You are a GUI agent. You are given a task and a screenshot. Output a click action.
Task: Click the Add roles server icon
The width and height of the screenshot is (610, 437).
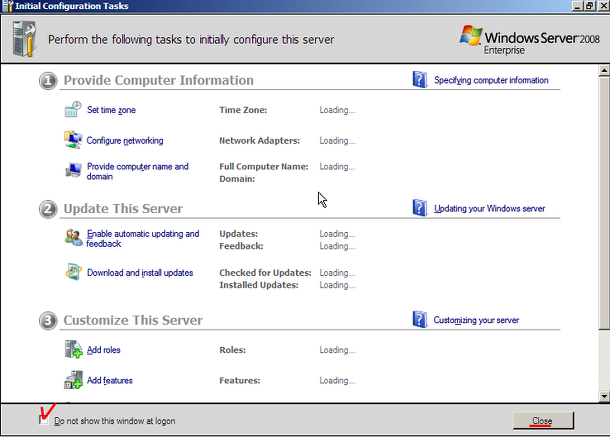click(x=73, y=349)
